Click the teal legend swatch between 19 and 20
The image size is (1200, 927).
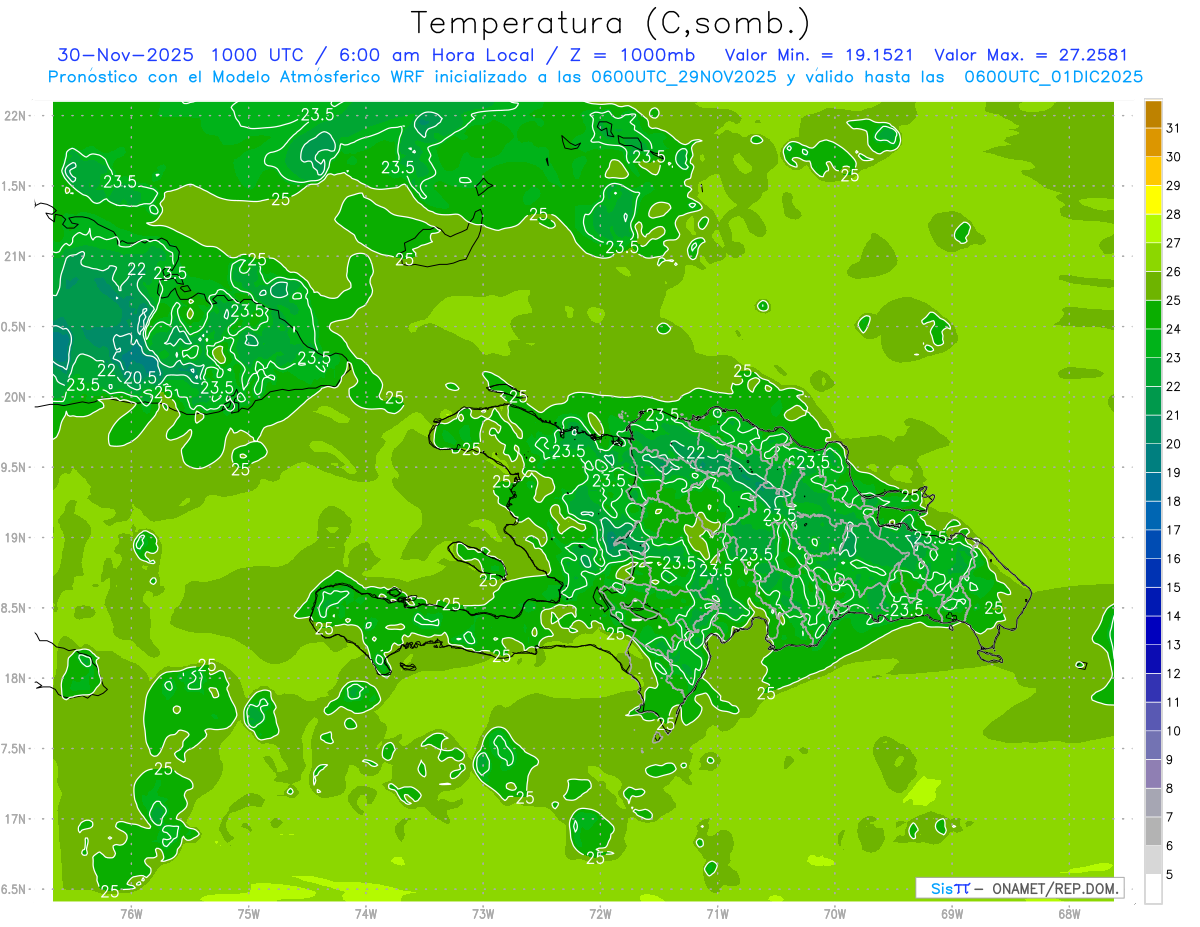[x=1153, y=459]
